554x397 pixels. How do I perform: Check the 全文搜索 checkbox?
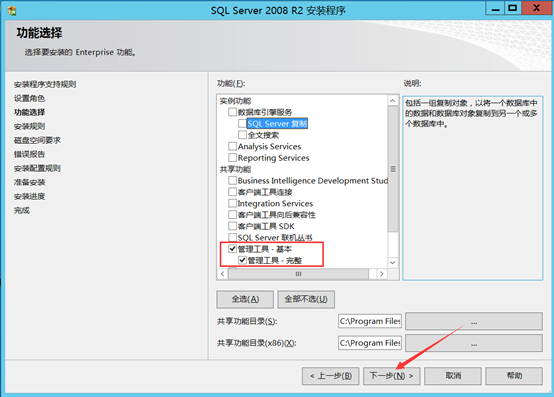coord(242,135)
